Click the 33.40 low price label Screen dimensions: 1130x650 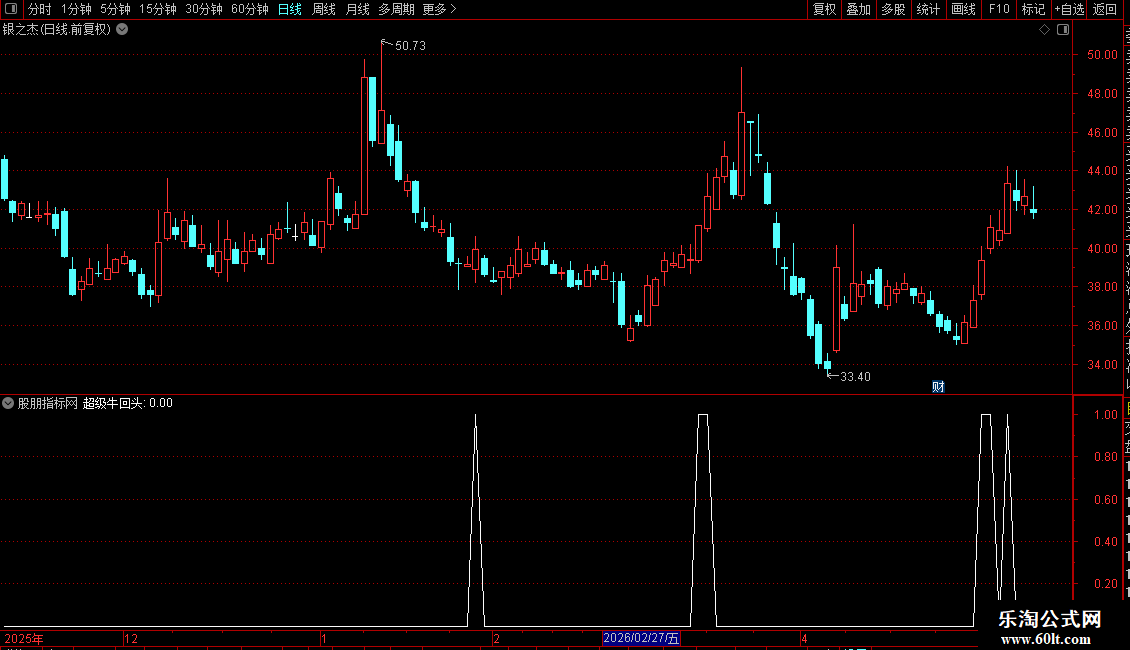pos(855,377)
